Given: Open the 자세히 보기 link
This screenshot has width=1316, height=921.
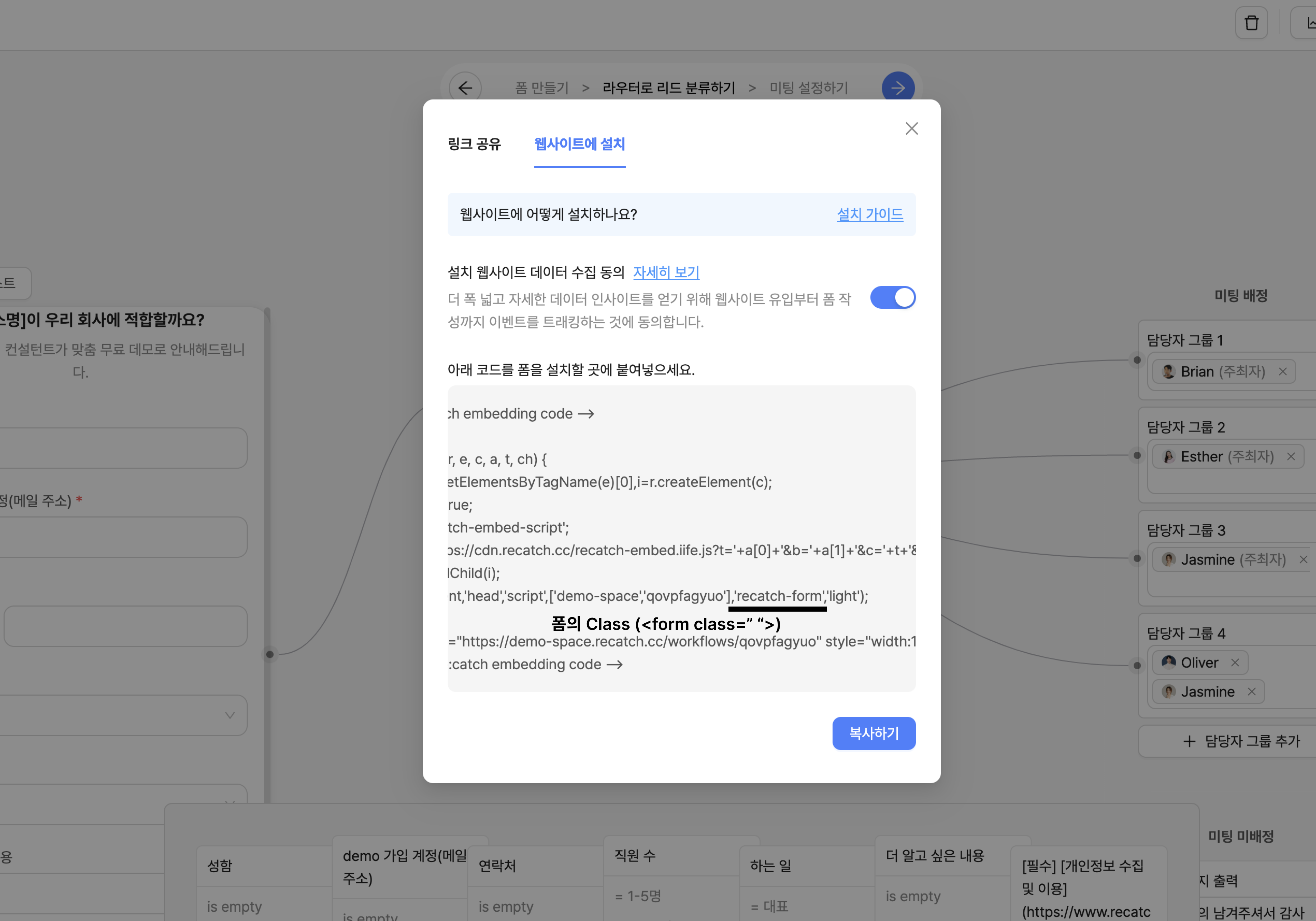Looking at the screenshot, I should 666,272.
